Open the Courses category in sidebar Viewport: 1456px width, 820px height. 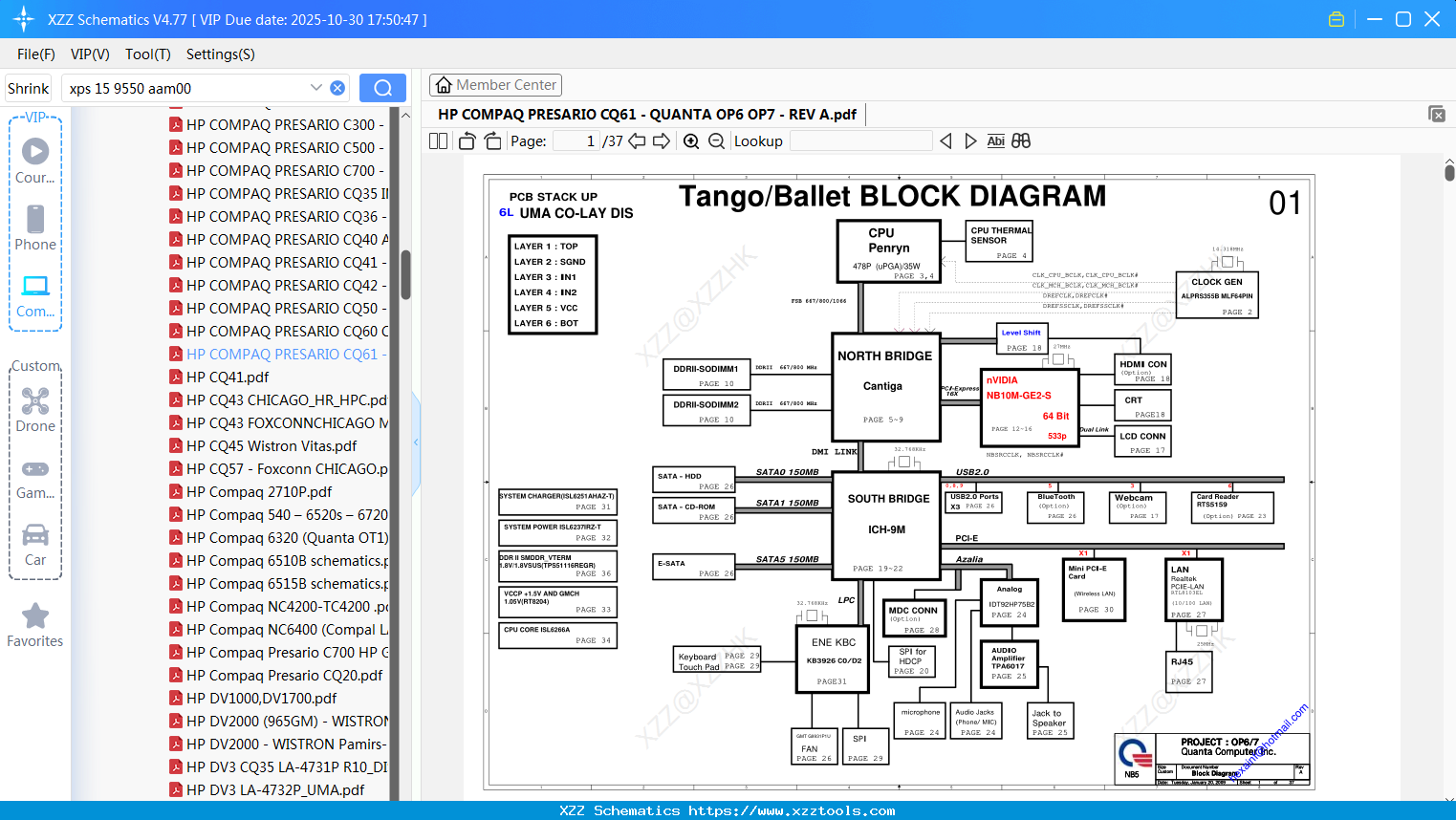pos(35,161)
